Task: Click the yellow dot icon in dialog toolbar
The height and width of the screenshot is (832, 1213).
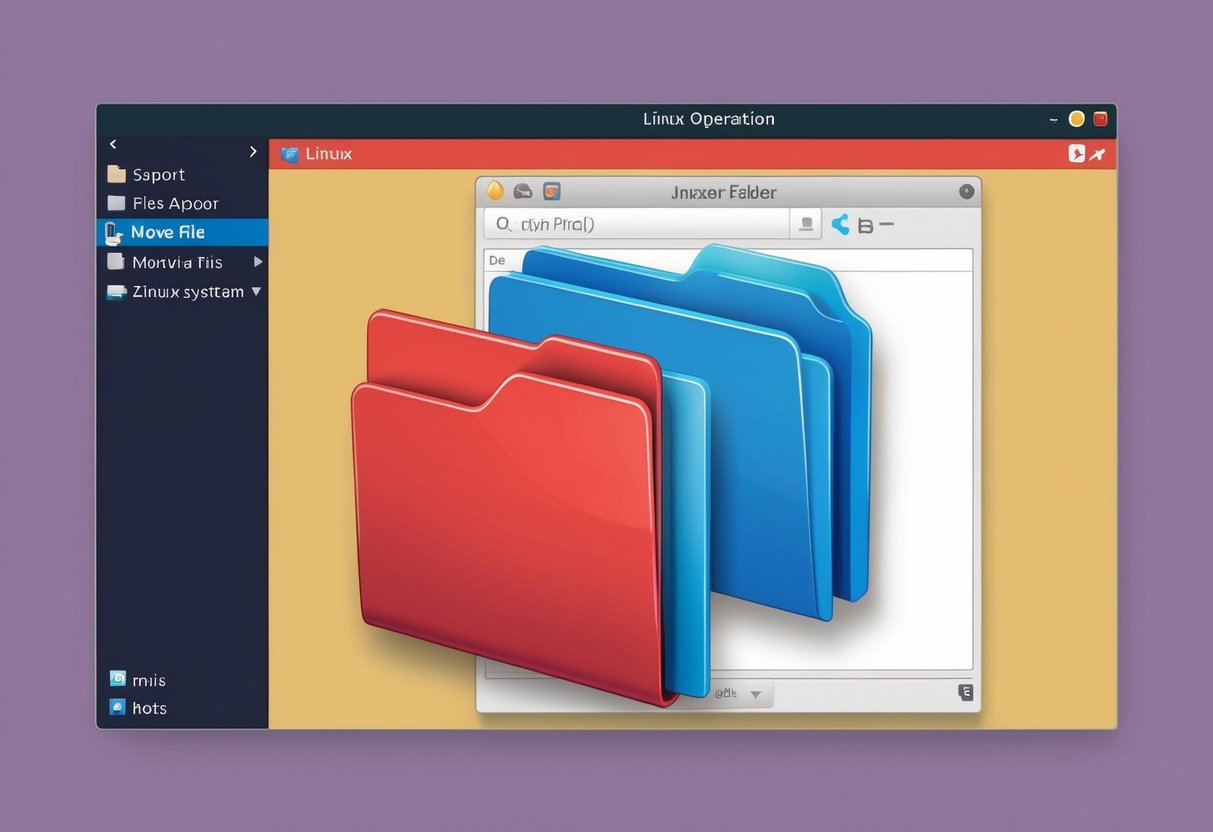Action: [493, 191]
